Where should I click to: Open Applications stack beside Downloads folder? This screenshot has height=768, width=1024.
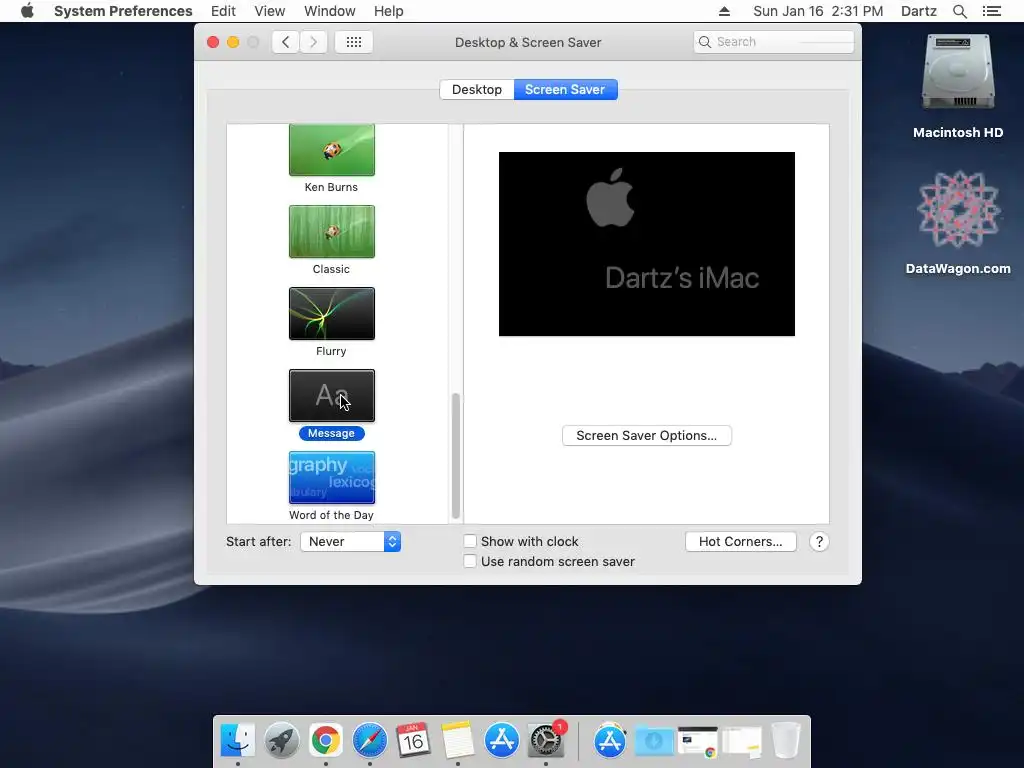point(609,740)
